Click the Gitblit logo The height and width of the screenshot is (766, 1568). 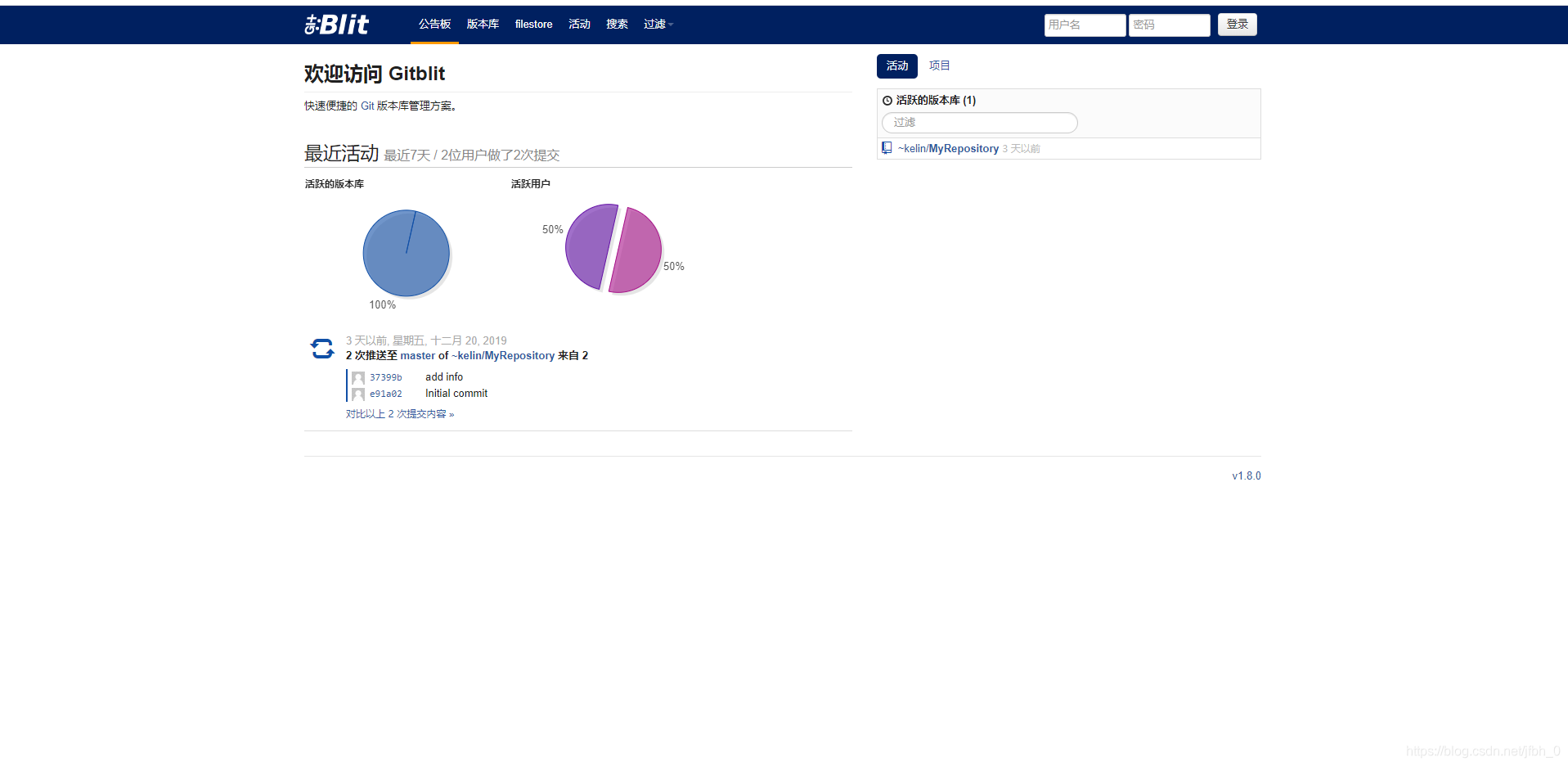pyautogui.click(x=337, y=25)
